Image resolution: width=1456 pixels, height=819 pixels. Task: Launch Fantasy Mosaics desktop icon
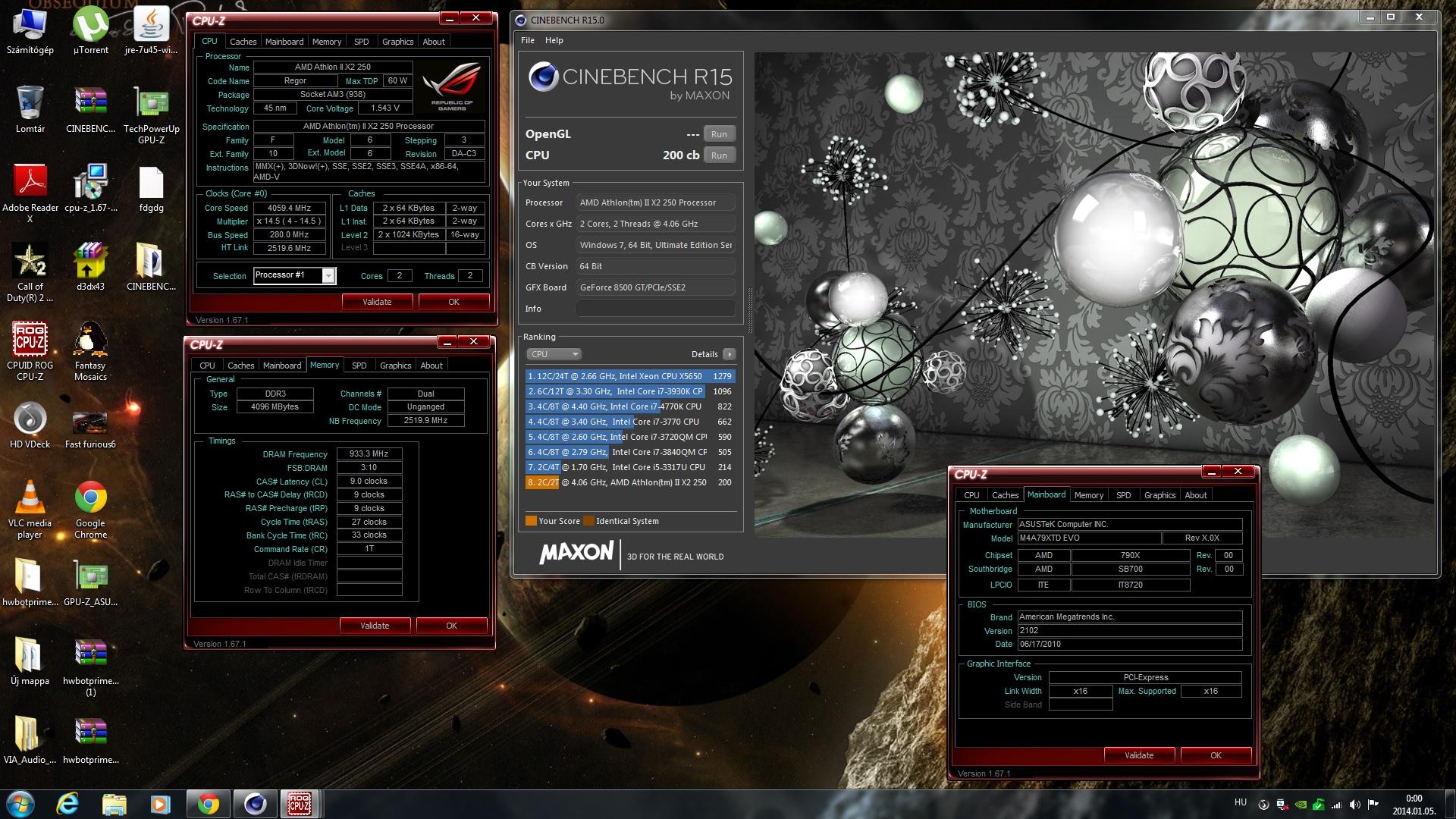pos(90,351)
